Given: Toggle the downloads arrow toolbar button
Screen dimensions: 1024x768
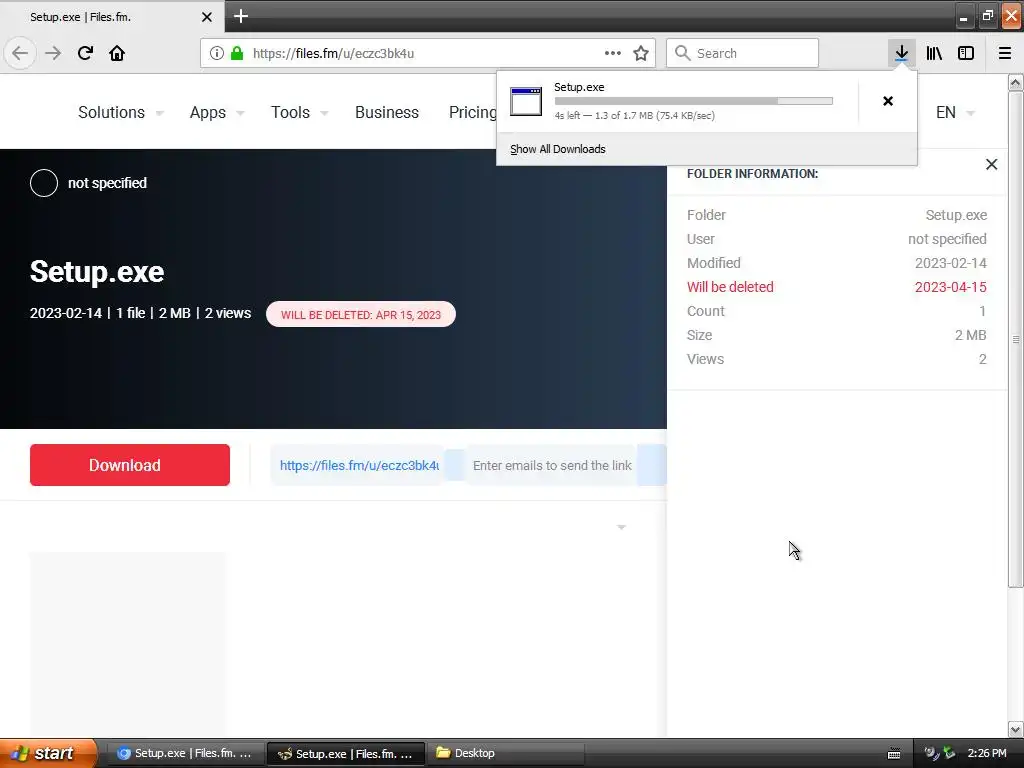Looking at the screenshot, I should [x=901, y=54].
